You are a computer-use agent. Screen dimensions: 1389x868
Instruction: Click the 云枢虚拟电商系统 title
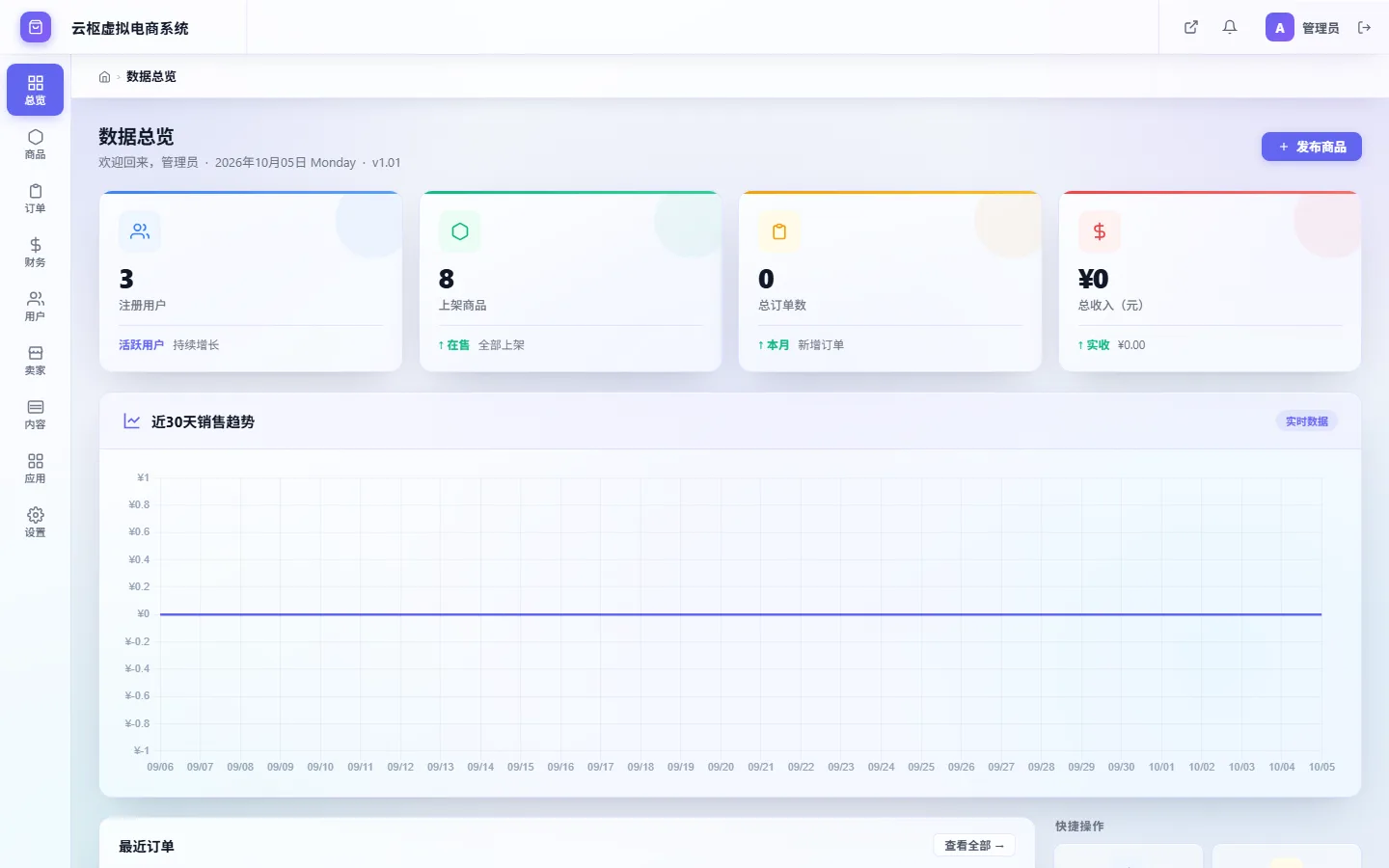[x=130, y=28]
